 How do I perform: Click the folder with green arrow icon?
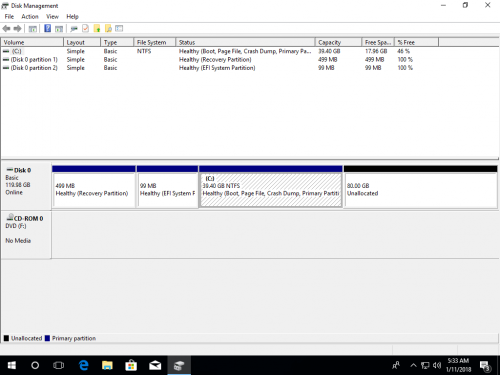(97, 29)
